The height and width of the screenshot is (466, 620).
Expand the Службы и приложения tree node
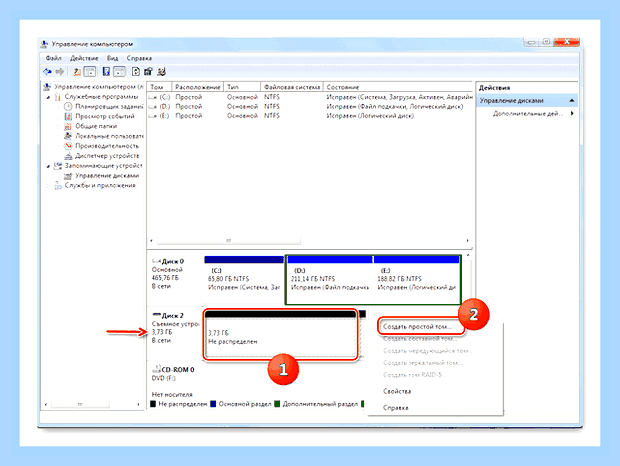coord(48,185)
